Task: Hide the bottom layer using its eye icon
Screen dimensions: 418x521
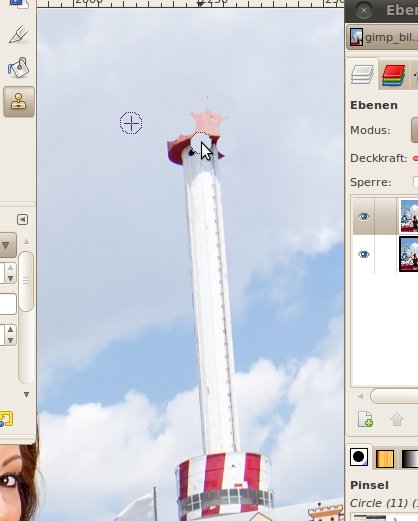Action: [x=364, y=255]
